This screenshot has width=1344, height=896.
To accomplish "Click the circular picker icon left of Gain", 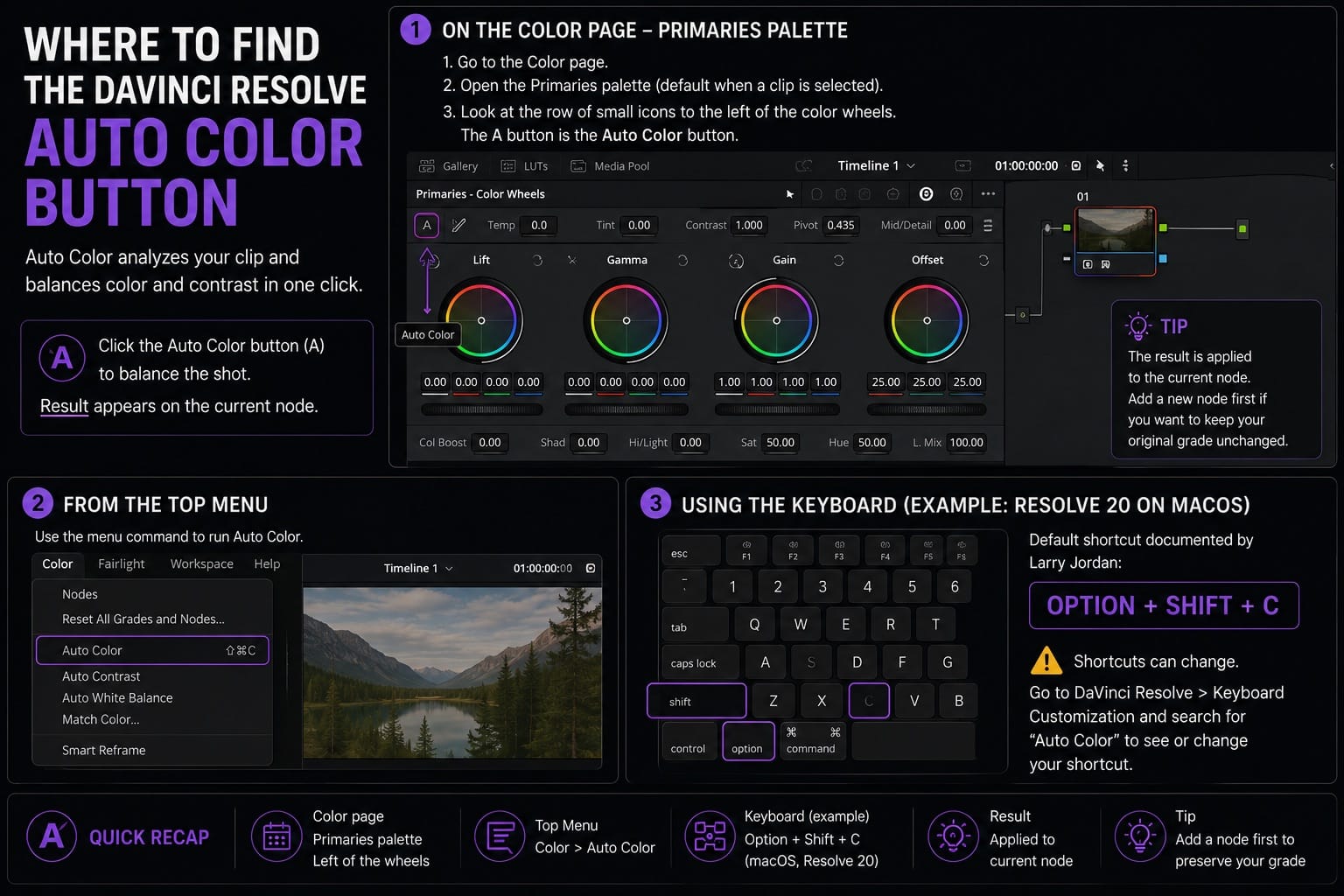I will click(736, 261).
